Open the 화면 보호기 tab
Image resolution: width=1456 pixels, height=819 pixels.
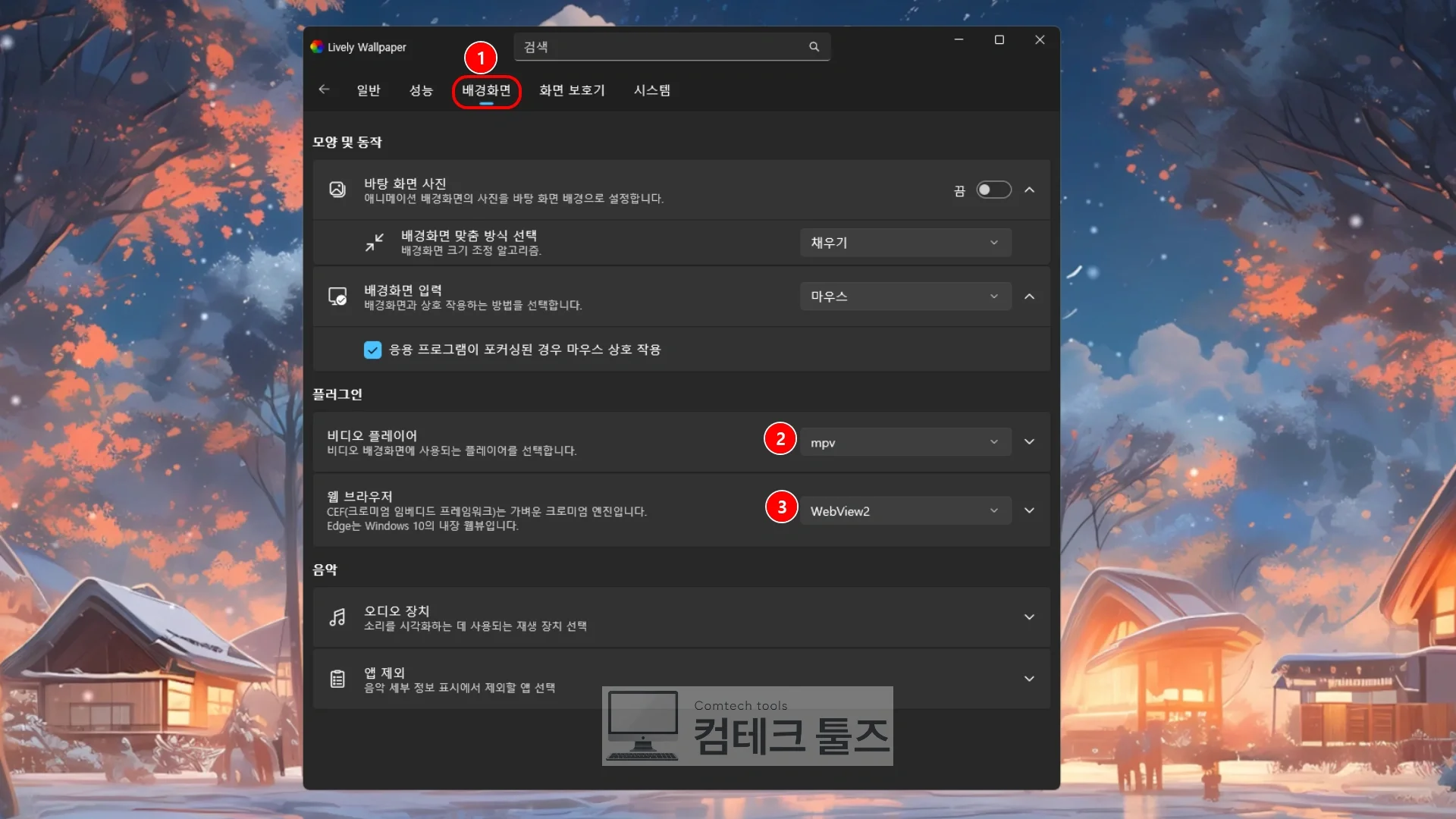[x=572, y=90]
